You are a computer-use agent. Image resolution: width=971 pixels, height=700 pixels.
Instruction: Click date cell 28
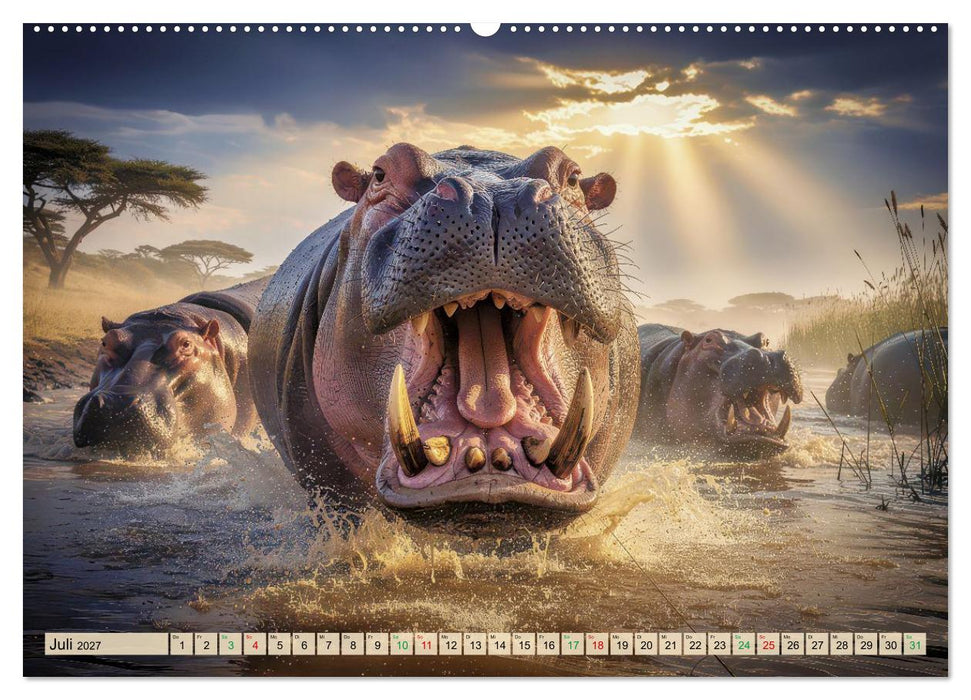pos(842,644)
